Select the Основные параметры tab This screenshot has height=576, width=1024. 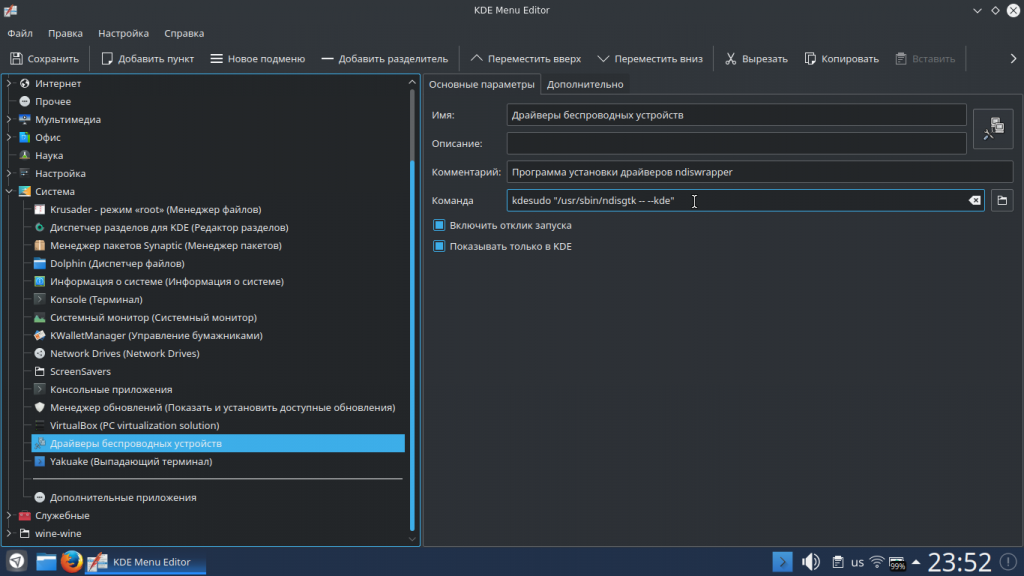(x=481, y=84)
